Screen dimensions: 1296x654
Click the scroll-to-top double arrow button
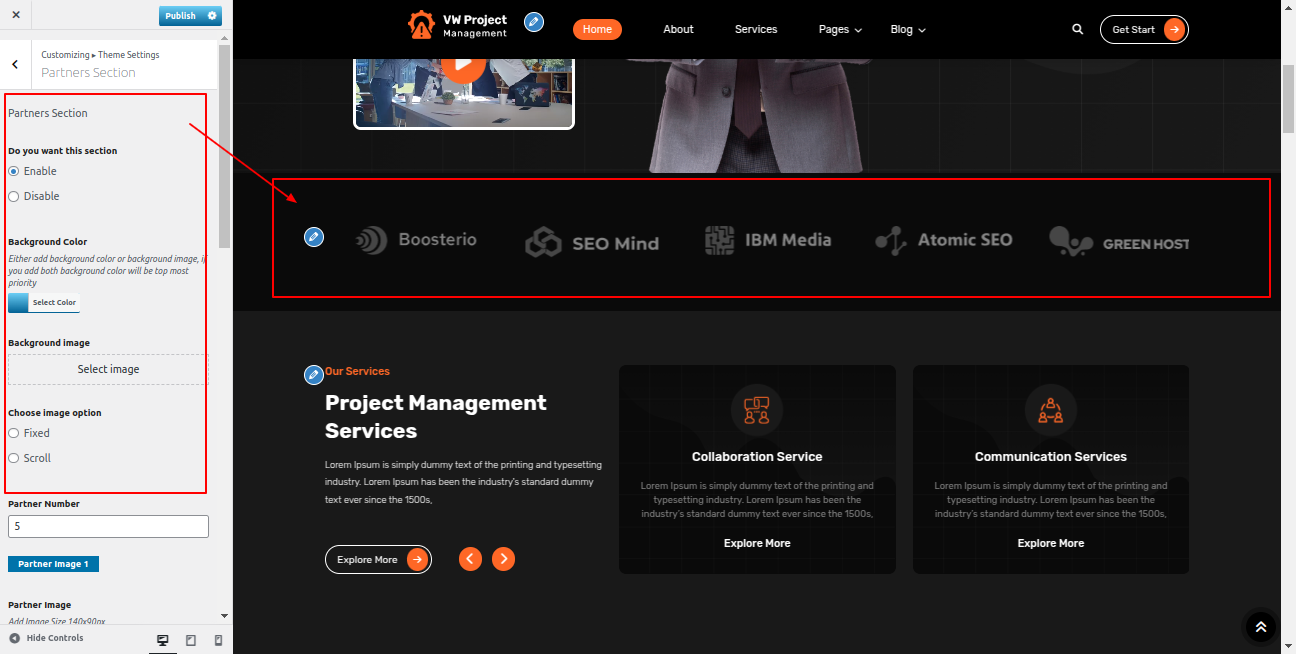[x=1260, y=627]
